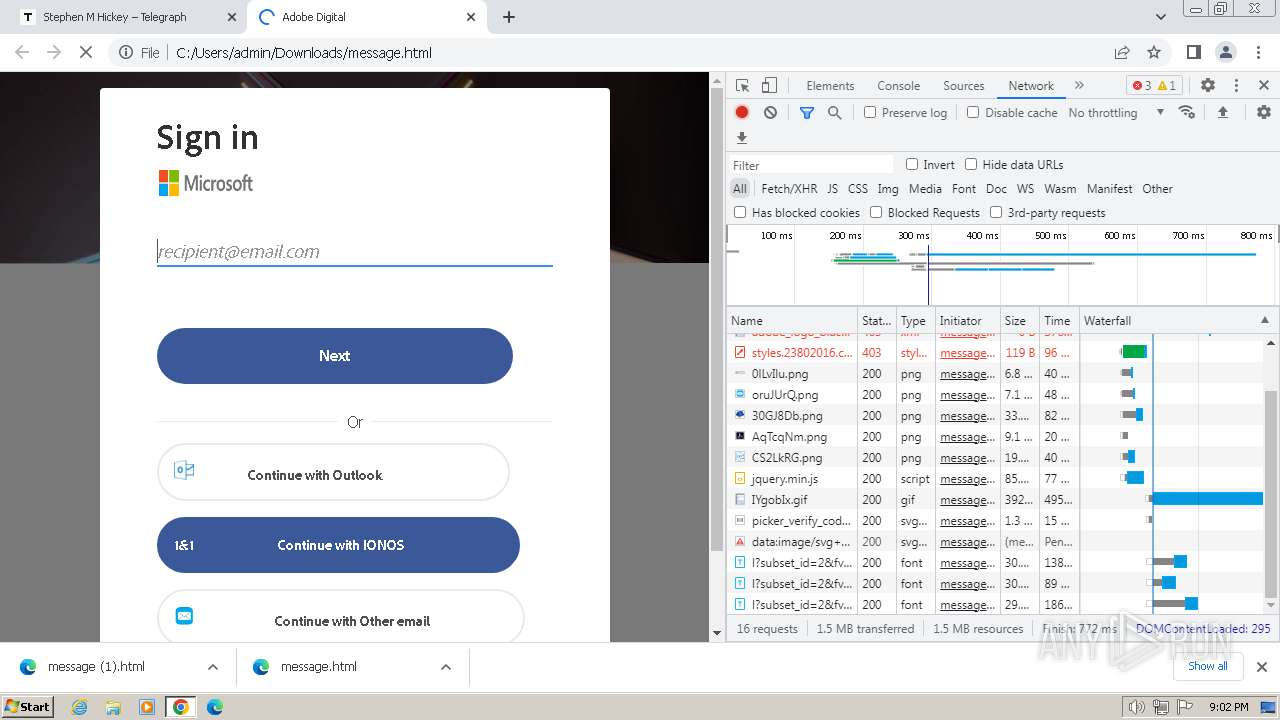Open DevTools three-dot customize menu
Image resolution: width=1280 pixels, height=720 pixels.
click(1236, 86)
